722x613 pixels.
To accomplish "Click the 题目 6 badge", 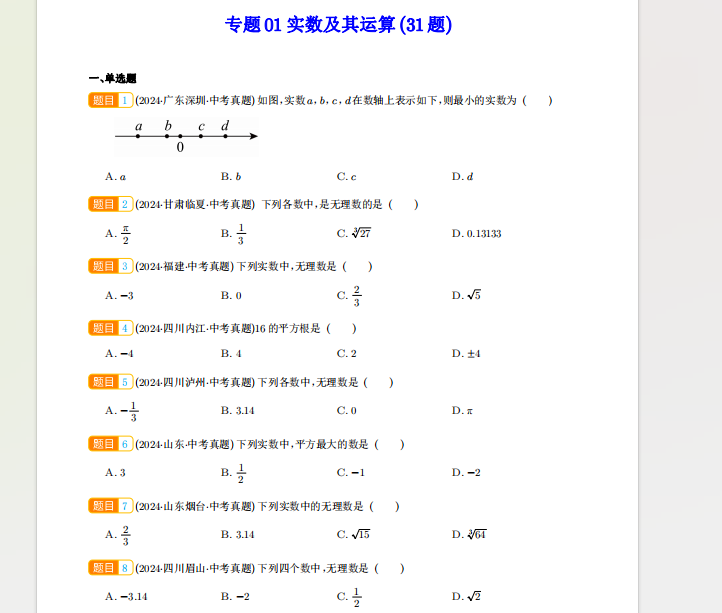I will coord(111,444).
